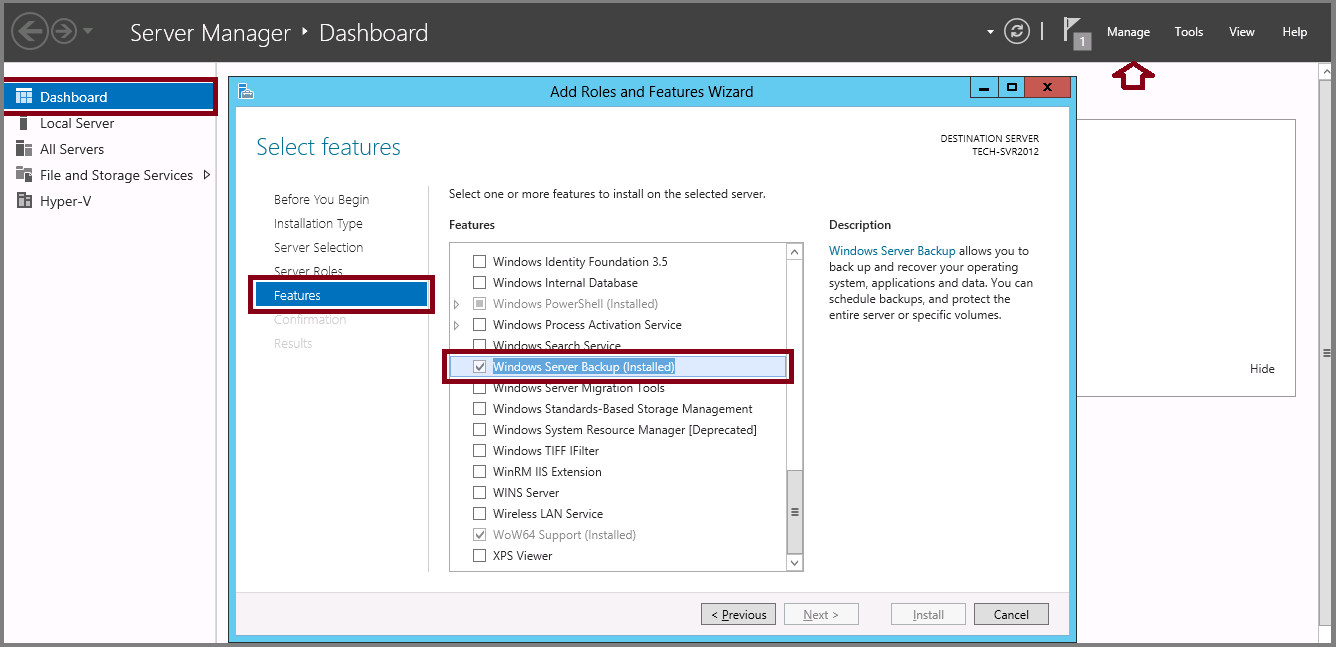Cancel the Add Roles and Features Wizard

1011,615
